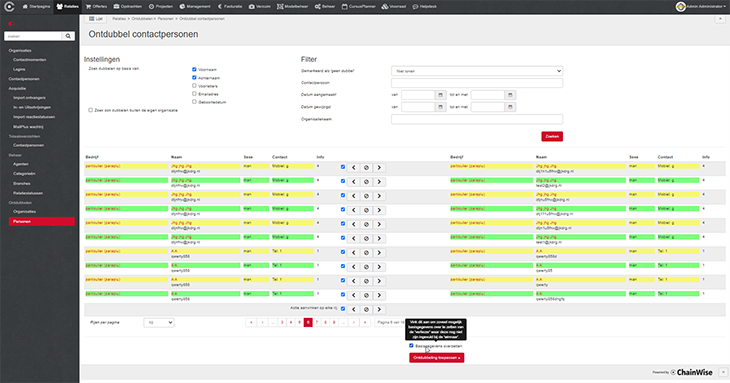The width and height of the screenshot is (730, 383).
Task: Open the Management menu
Action: tap(195, 7)
